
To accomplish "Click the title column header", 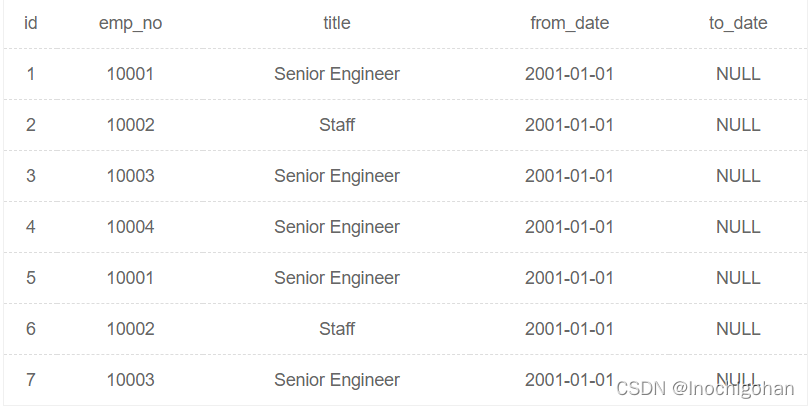I will pyautogui.click(x=337, y=23).
